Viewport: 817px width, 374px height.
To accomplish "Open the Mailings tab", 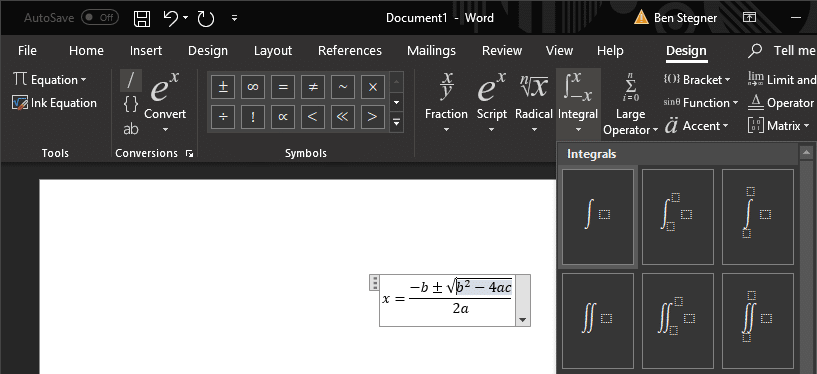I will (431, 51).
